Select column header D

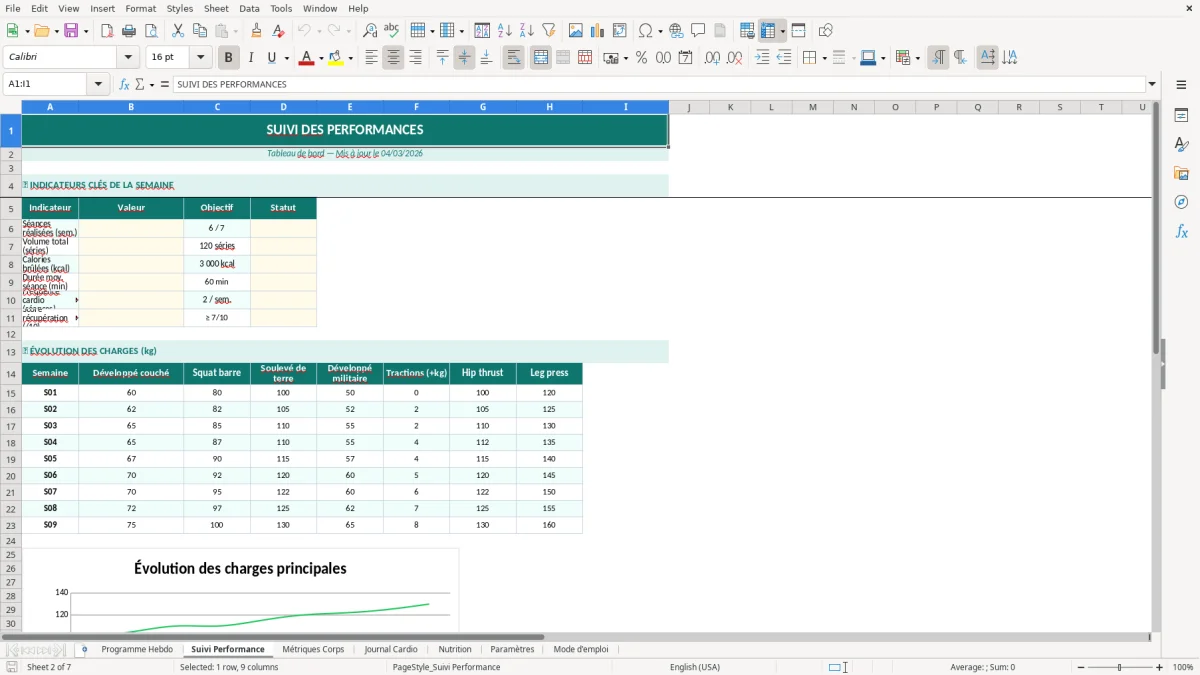pos(283,107)
